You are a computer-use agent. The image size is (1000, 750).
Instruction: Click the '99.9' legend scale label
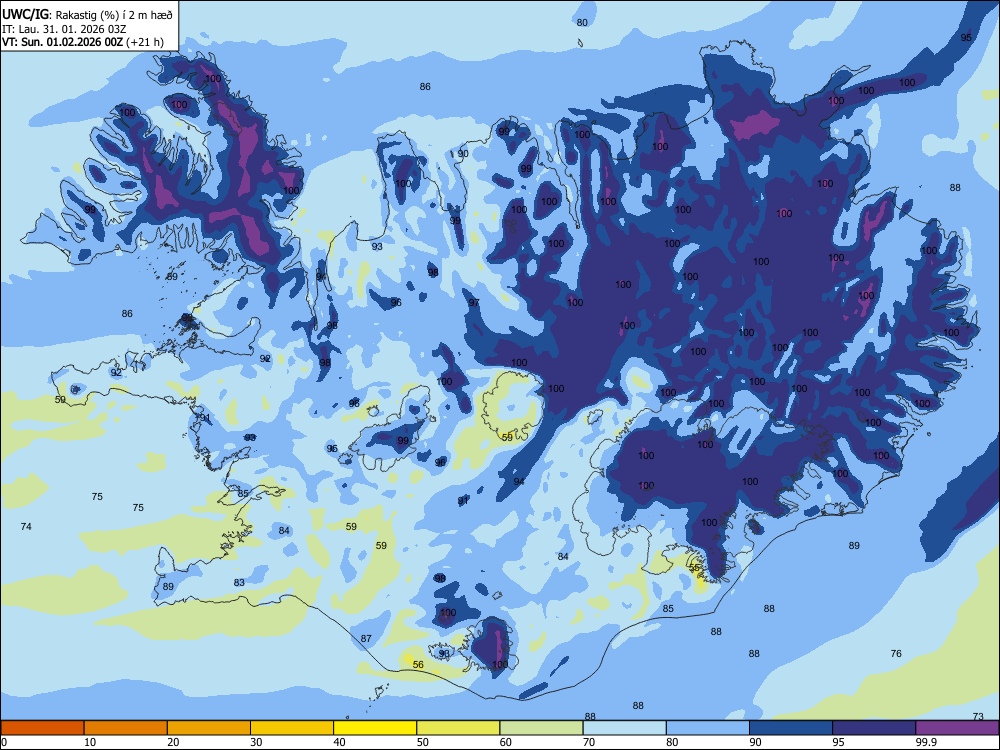[925, 742]
